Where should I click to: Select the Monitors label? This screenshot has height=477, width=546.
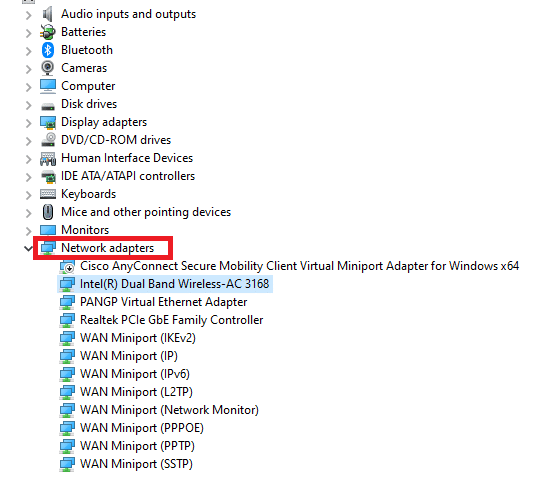(85, 230)
